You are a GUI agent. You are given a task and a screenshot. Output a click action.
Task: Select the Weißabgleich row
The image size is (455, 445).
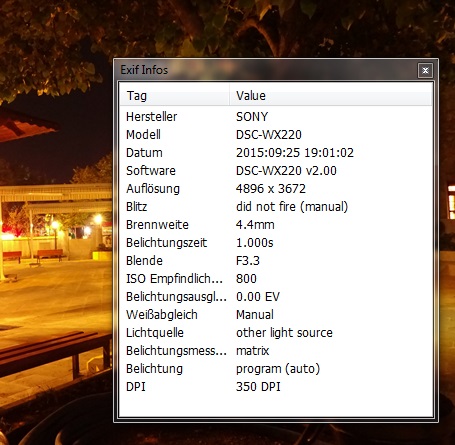[x=276, y=315]
